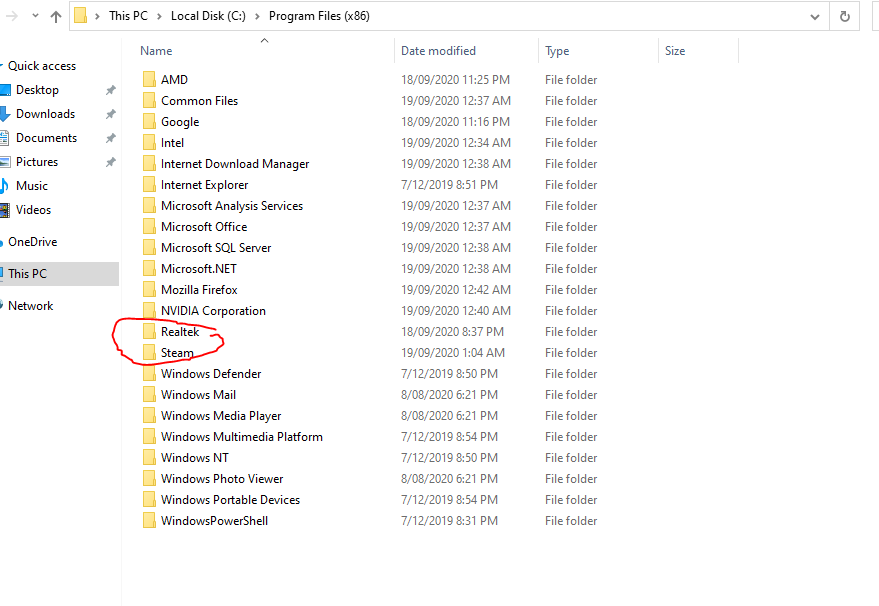Click the Microsoft Office folder icon
This screenshot has height=606, width=879.
(x=149, y=226)
